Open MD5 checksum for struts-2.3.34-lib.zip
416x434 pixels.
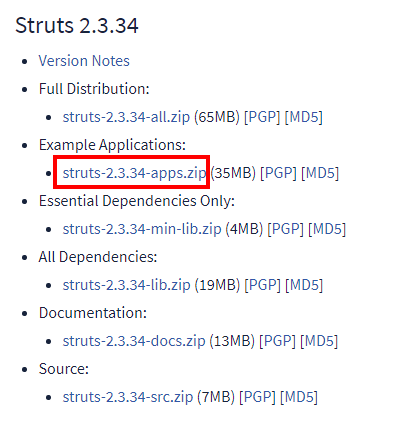(x=304, y=285)
